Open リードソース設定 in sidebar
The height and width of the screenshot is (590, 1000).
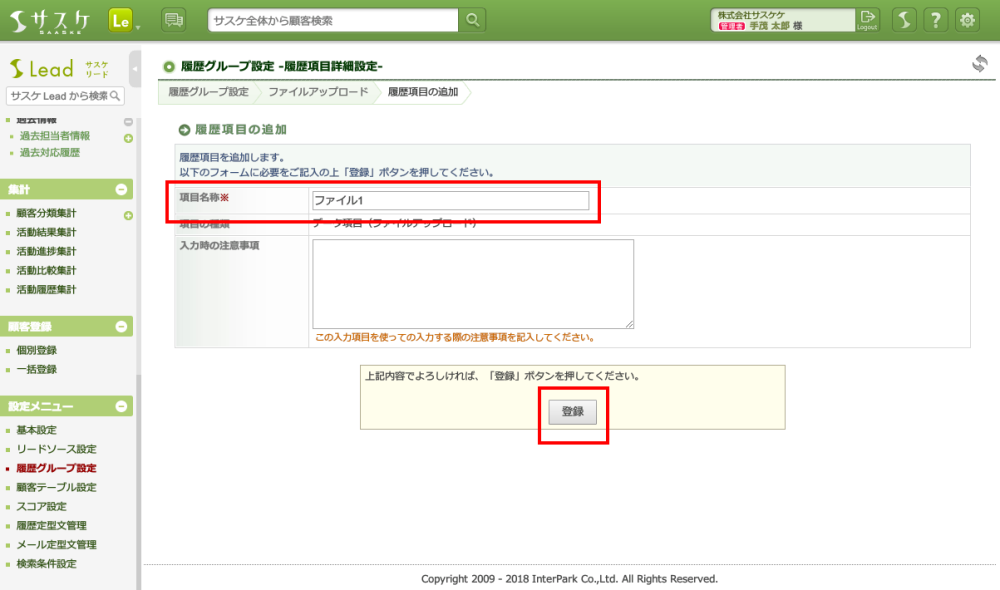(x=56, y=449)
